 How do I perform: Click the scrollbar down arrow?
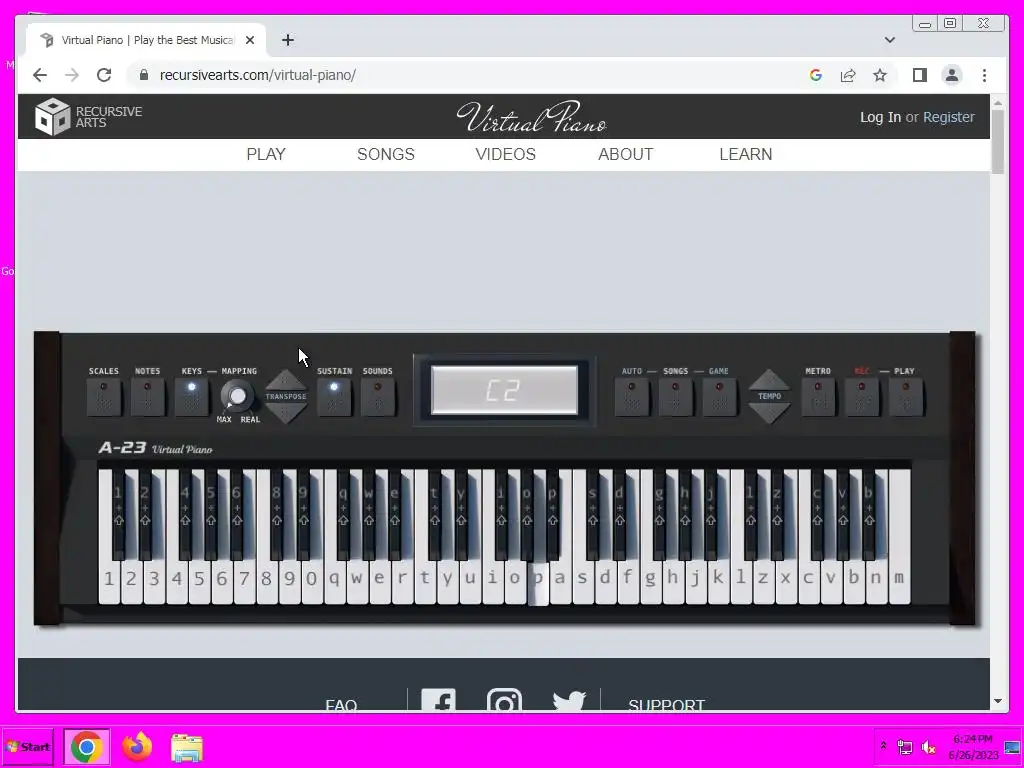[x=997, y=701]
